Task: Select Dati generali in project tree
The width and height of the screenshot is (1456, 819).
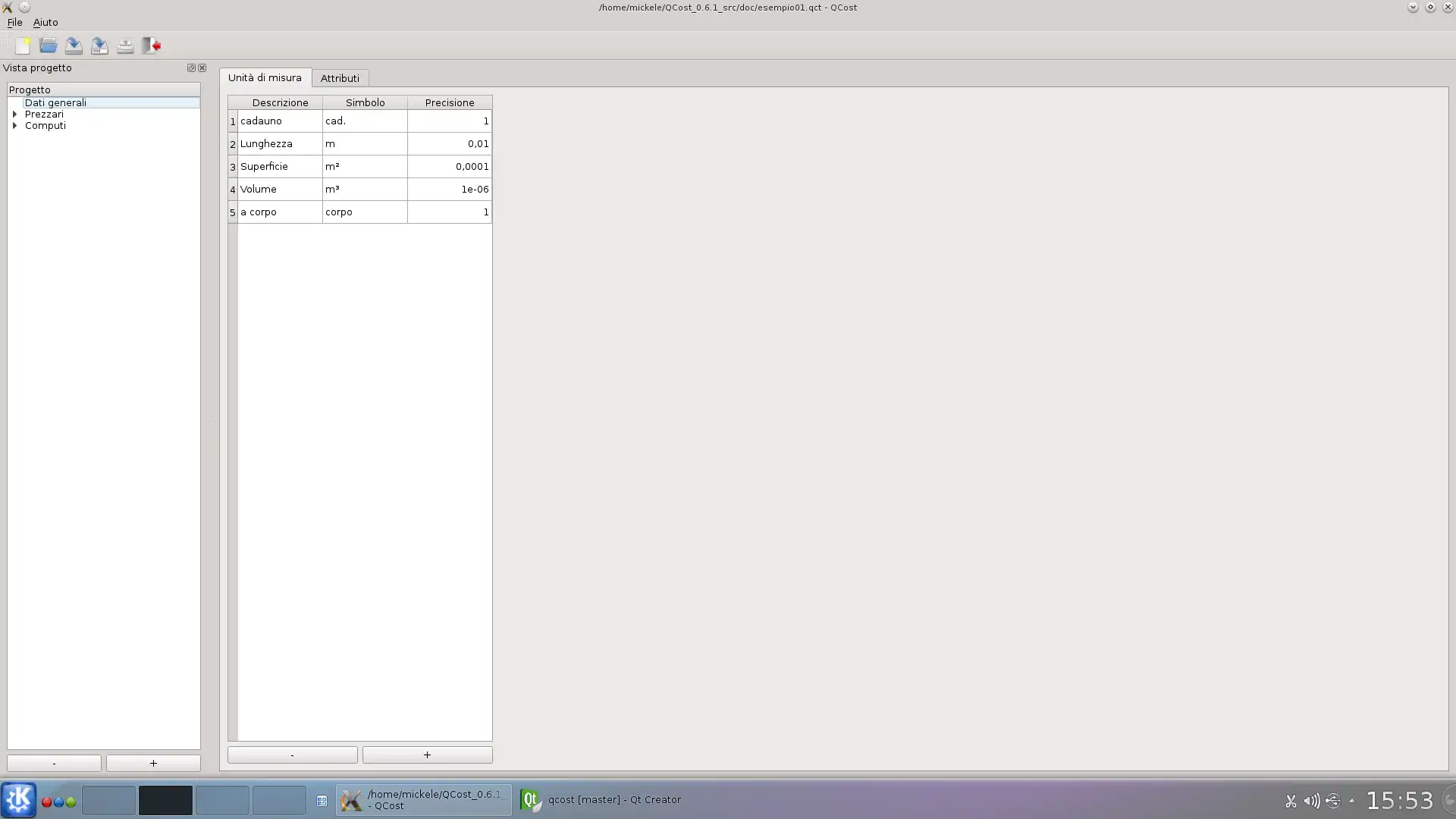Action: click(55, 102)
